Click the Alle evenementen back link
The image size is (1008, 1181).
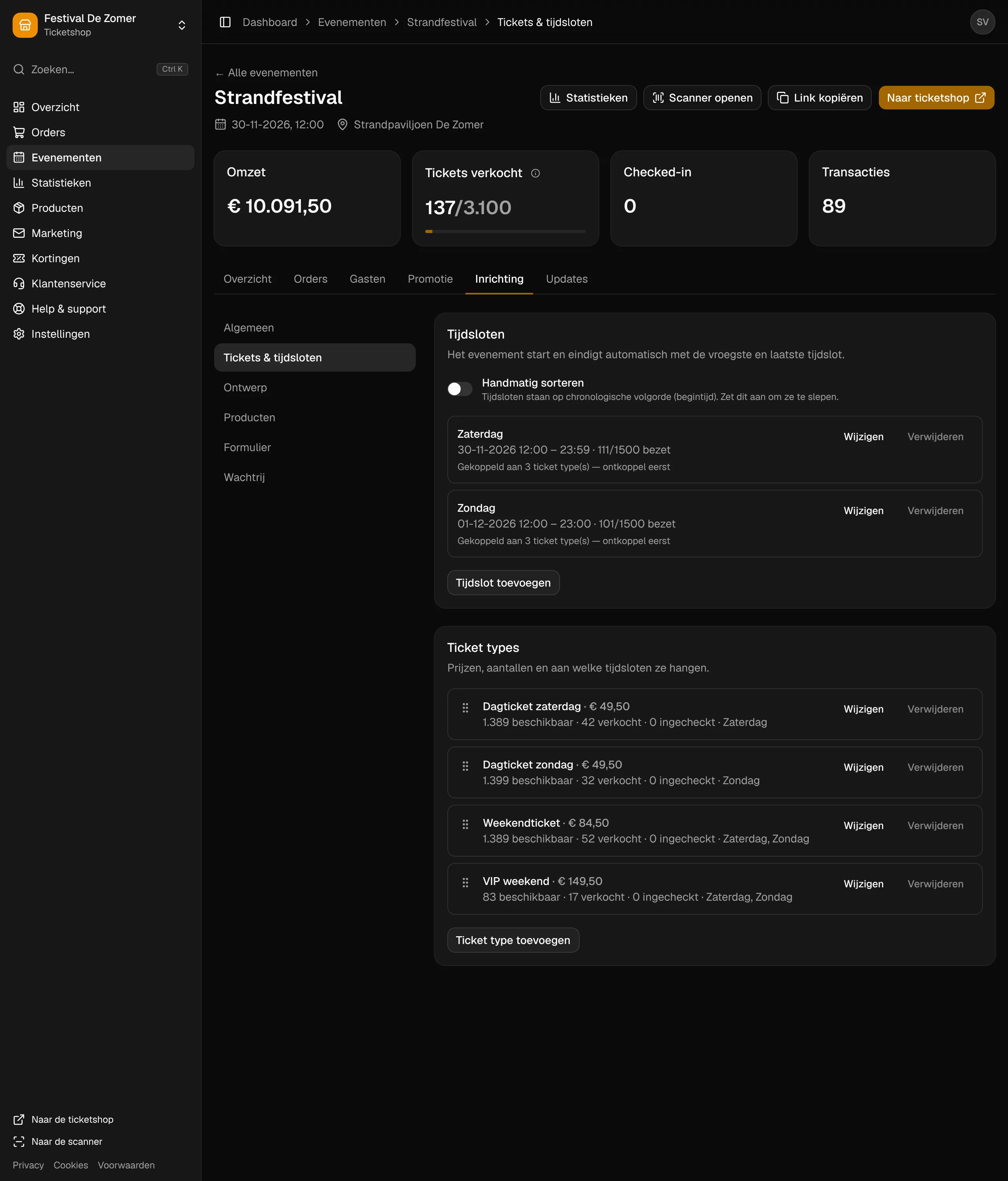coord(266,73)
